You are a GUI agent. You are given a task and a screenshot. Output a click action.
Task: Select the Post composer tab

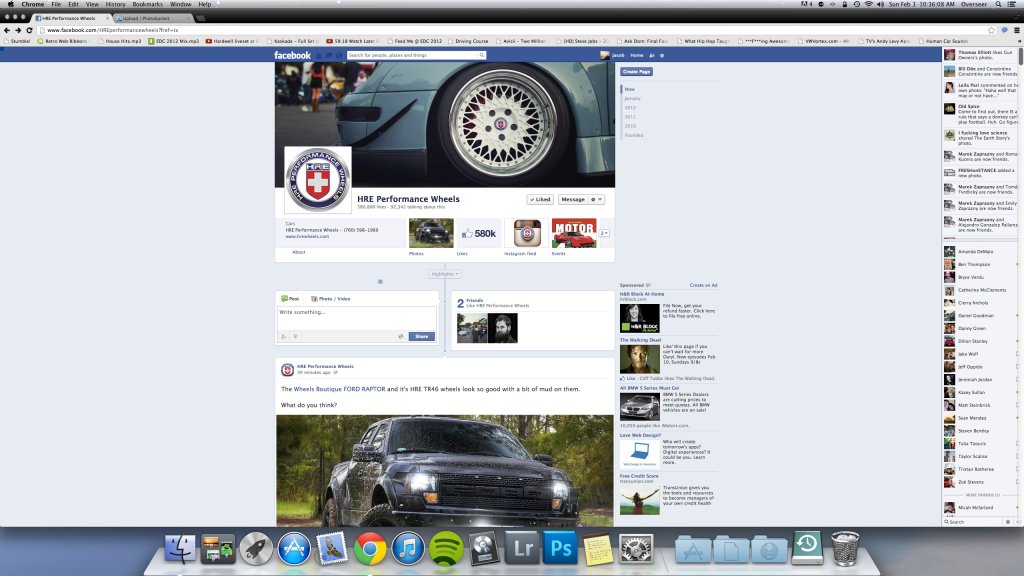pyautogui.click(x=290, y=298)
